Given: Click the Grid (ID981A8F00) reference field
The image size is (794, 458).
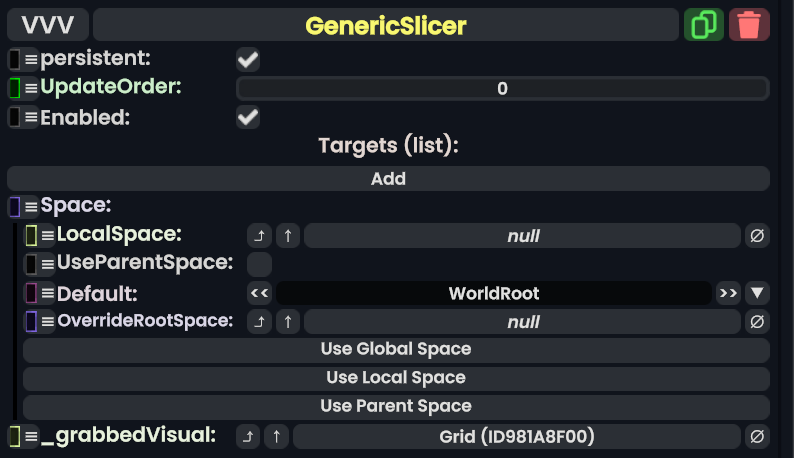Looking at the screenshot, I should click(x=516, y=437).
